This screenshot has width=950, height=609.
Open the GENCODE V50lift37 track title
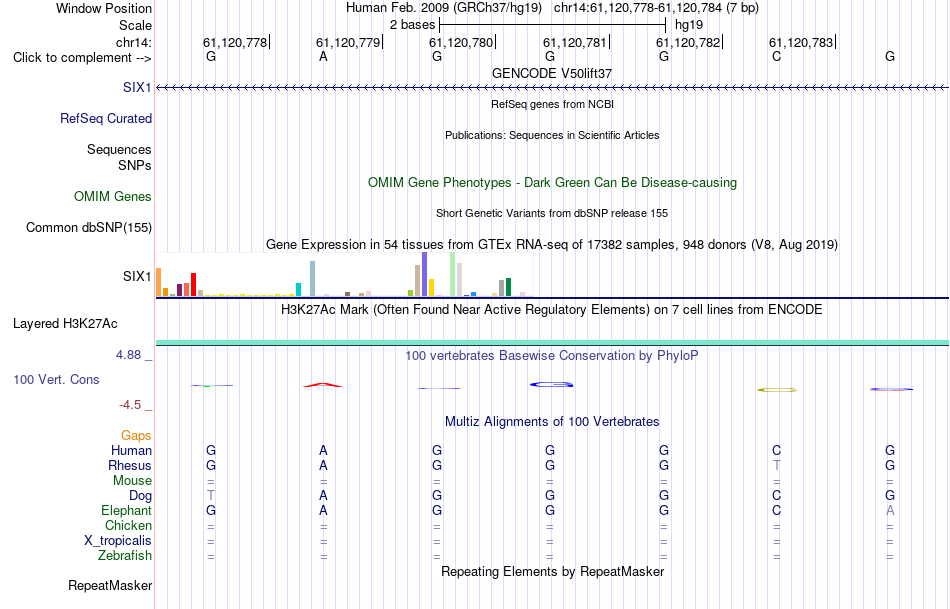(552, 73)
